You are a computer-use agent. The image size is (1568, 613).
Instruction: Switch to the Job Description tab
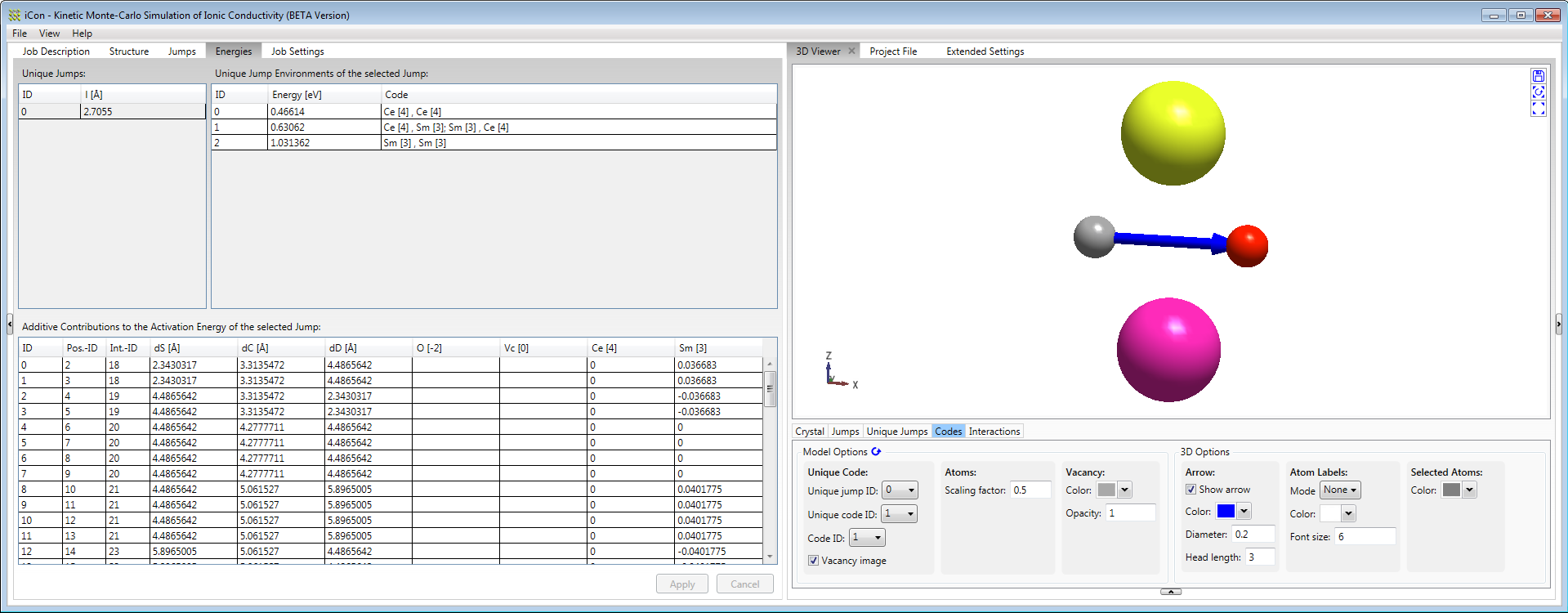[56, 51]
